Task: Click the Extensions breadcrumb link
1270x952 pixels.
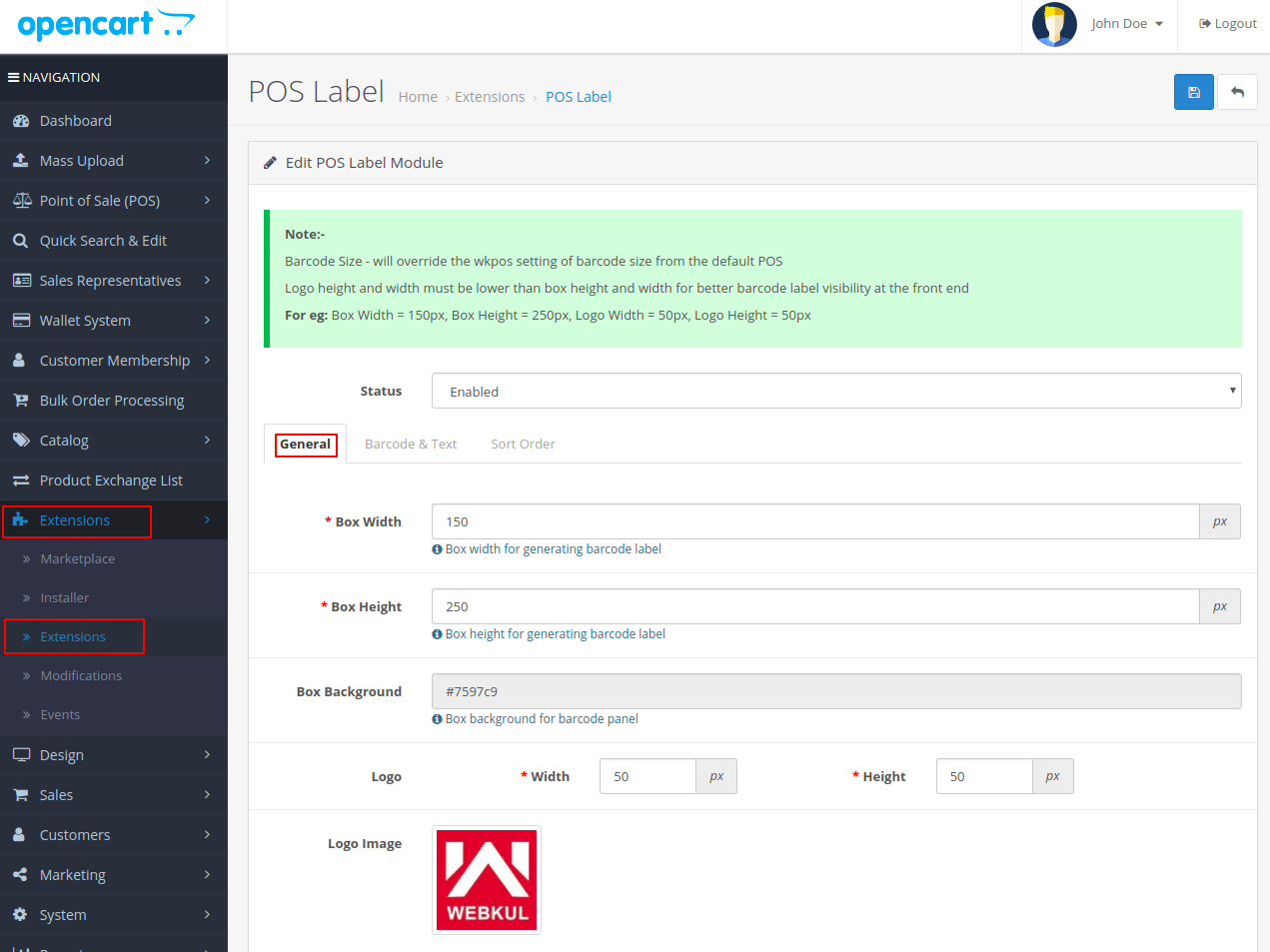Action: (490, 97)
